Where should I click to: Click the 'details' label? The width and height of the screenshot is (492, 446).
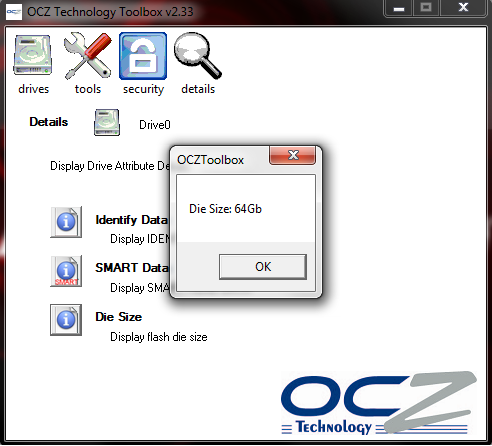[198, 89]
